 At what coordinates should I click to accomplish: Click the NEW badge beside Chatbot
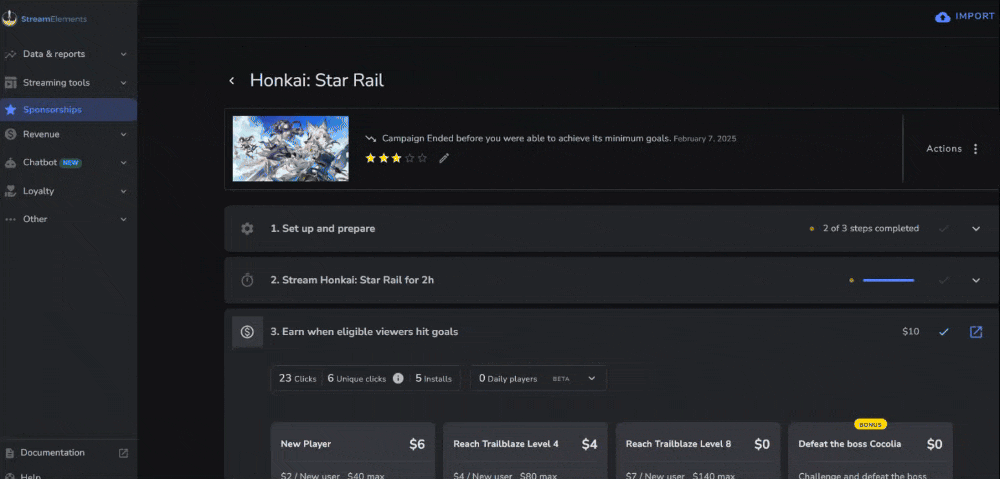pyautogui.click(x=70, y=163)
